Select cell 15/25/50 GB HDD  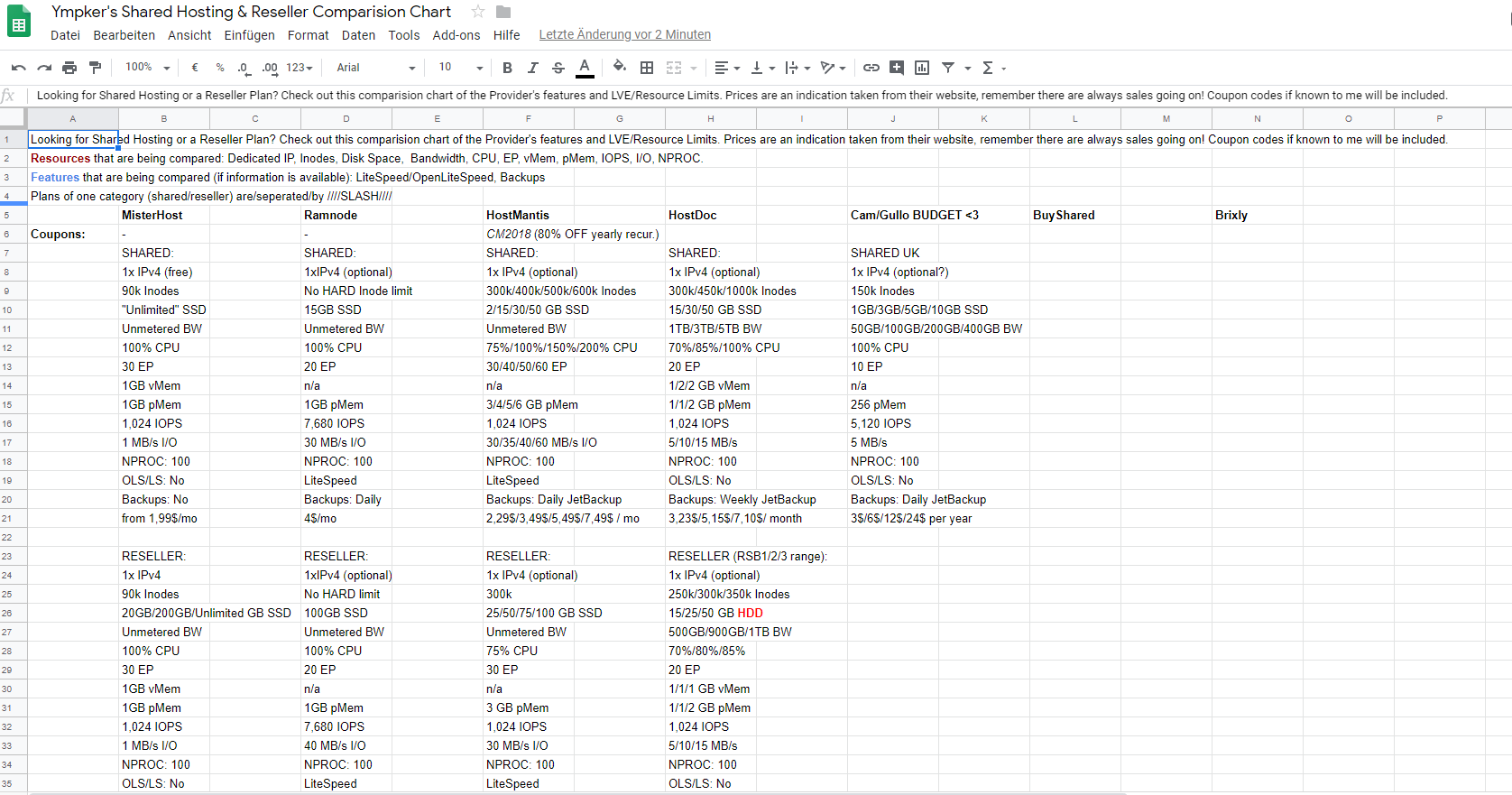pos(715,613)
